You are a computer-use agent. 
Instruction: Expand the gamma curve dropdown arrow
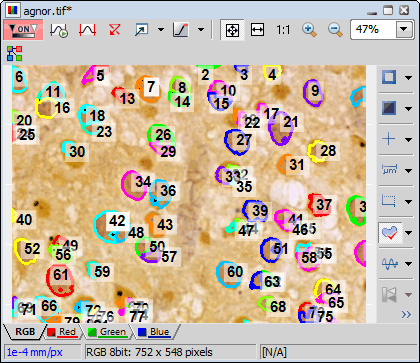tap(201, 30)
